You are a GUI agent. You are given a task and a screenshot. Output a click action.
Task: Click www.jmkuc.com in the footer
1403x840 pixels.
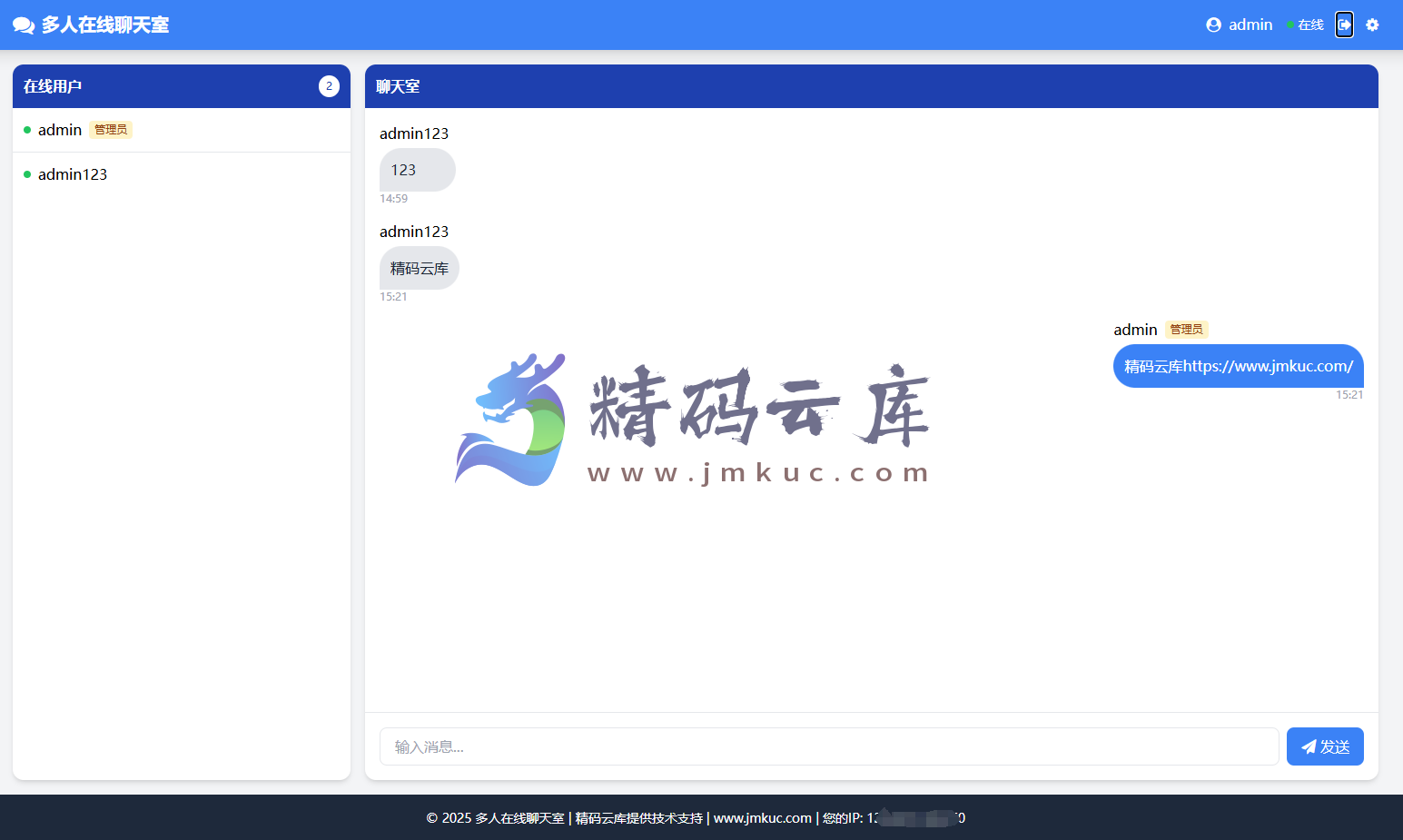point(763,818)
